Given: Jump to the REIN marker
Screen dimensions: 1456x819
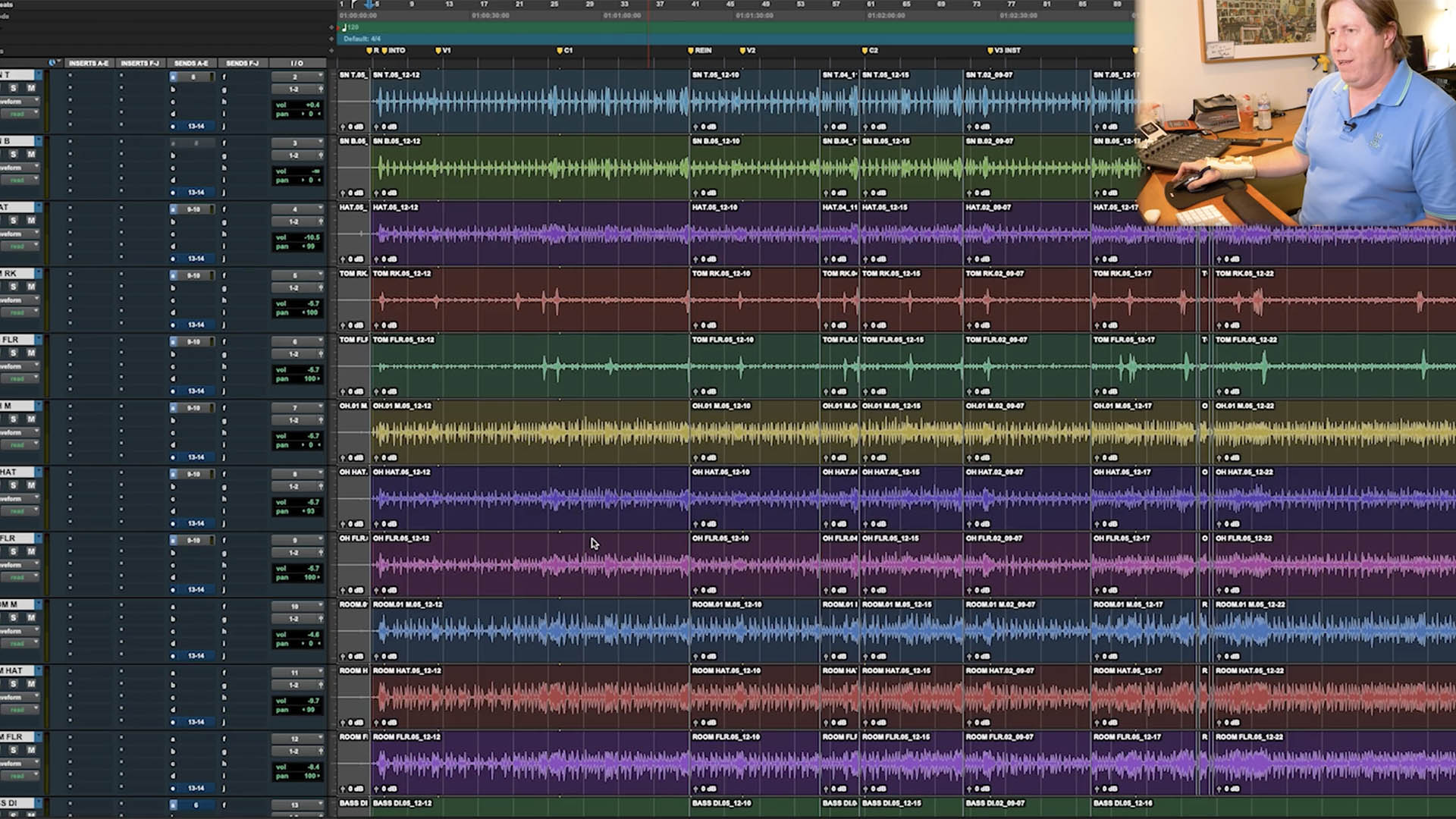Looking at the screenshot, I should (700, 51).
